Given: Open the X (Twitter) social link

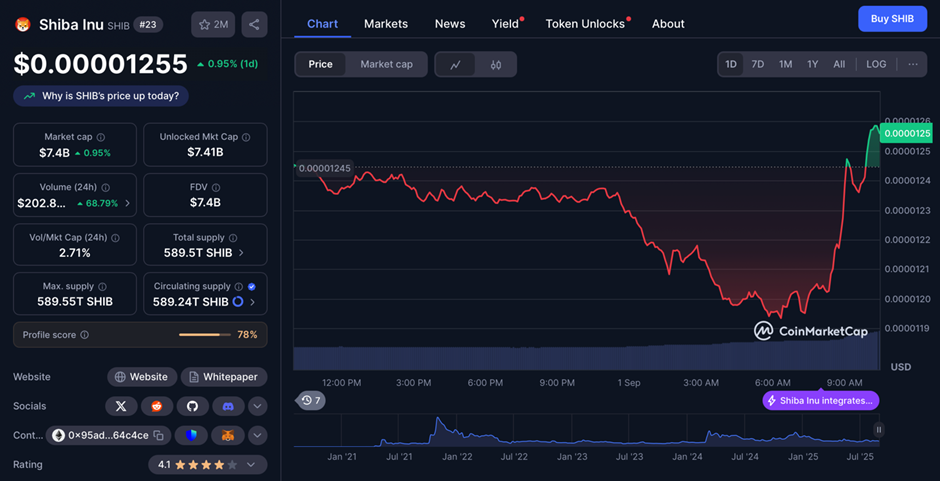Looking at the screenshot, I should (121, 406).
